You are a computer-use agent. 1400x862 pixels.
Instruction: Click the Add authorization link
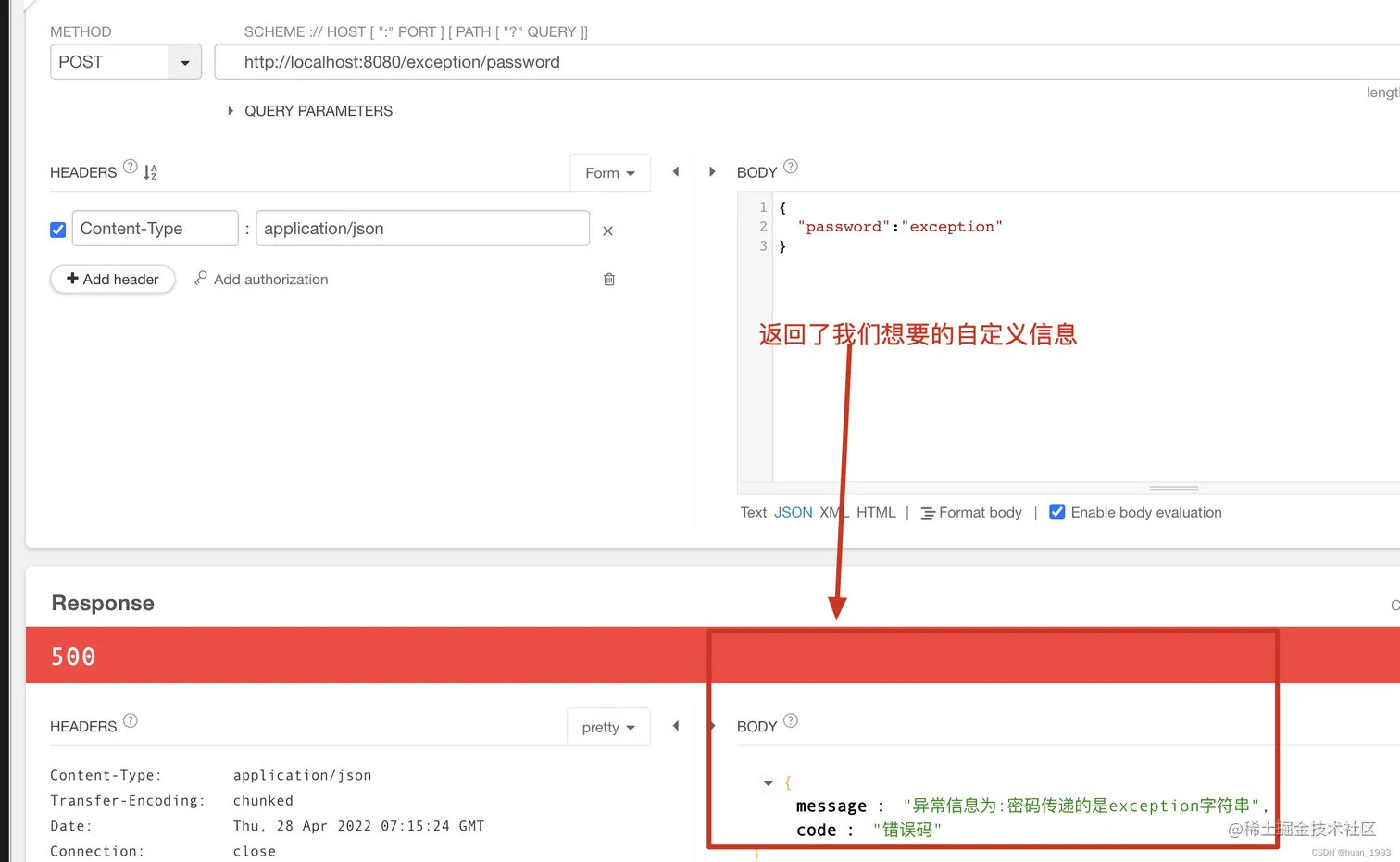(x=261, y=280)
